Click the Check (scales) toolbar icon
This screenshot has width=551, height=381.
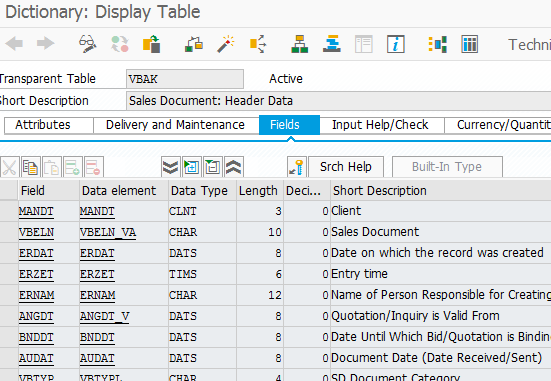194,44
